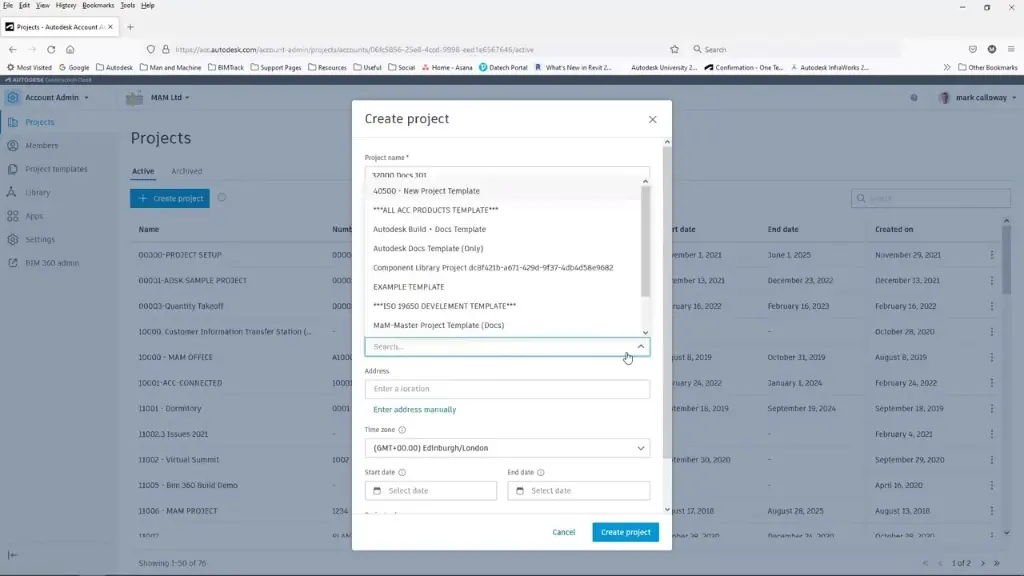Open Project templates in sidebar
1024x576 pixels.
[56, 169]
